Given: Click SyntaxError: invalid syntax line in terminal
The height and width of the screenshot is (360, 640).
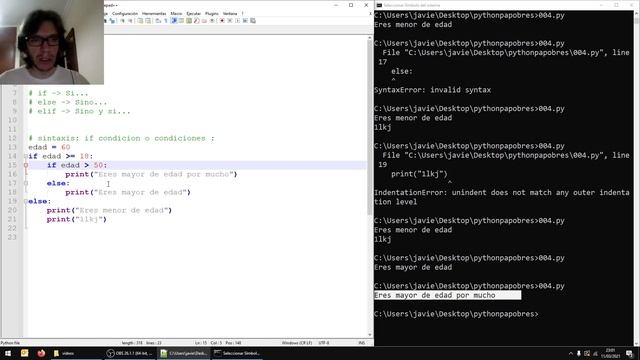Looking at the screenshot, I should click(433, 90).
